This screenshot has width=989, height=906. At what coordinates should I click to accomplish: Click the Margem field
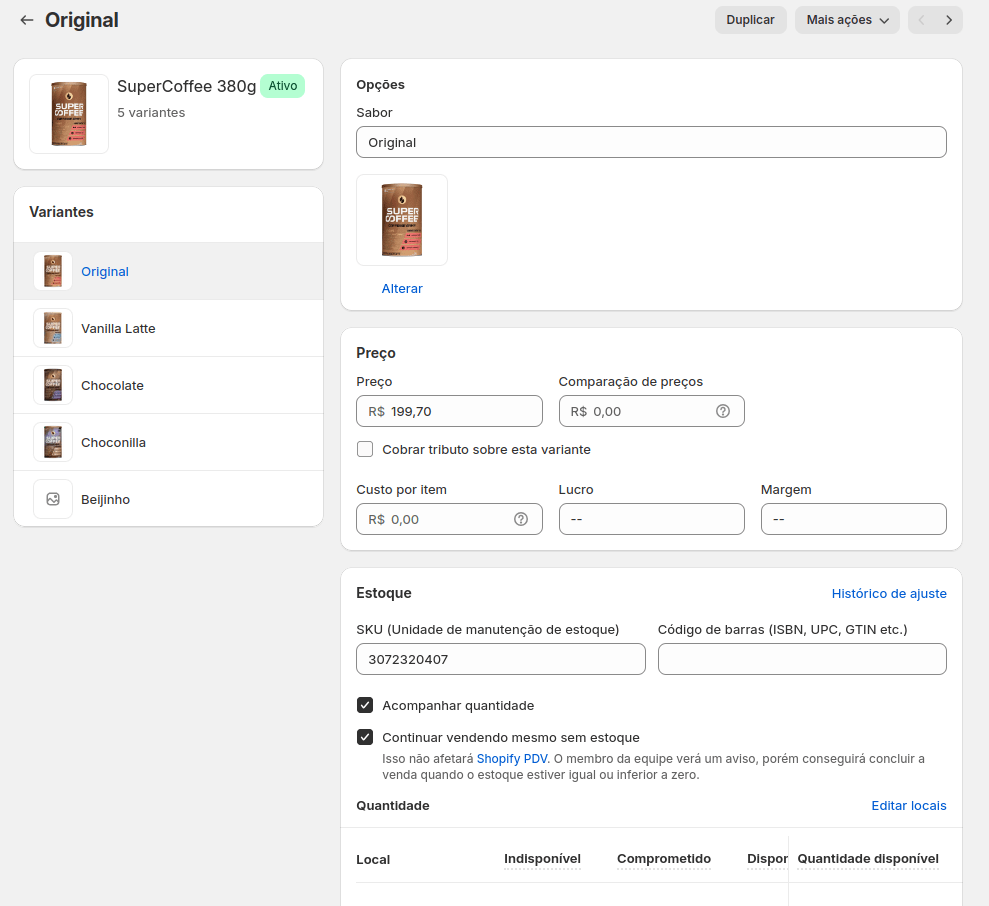(853, 519)
